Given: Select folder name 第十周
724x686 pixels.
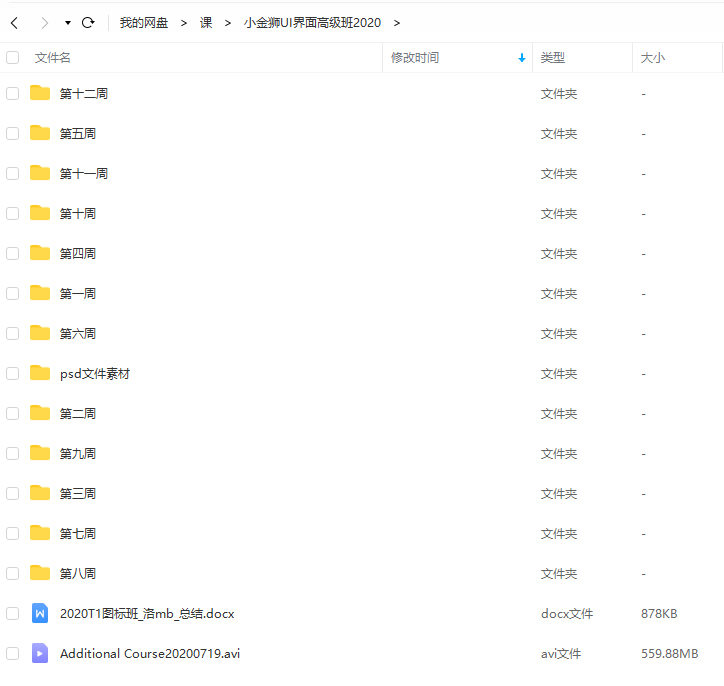Looking at the screenshot, I should [78, 214].
